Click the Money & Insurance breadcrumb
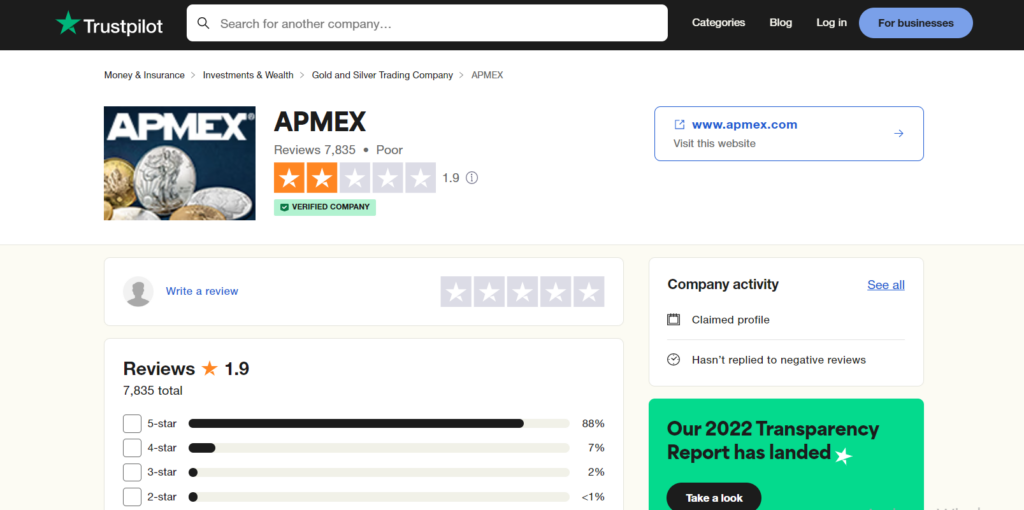 click(x=144, y=75)
